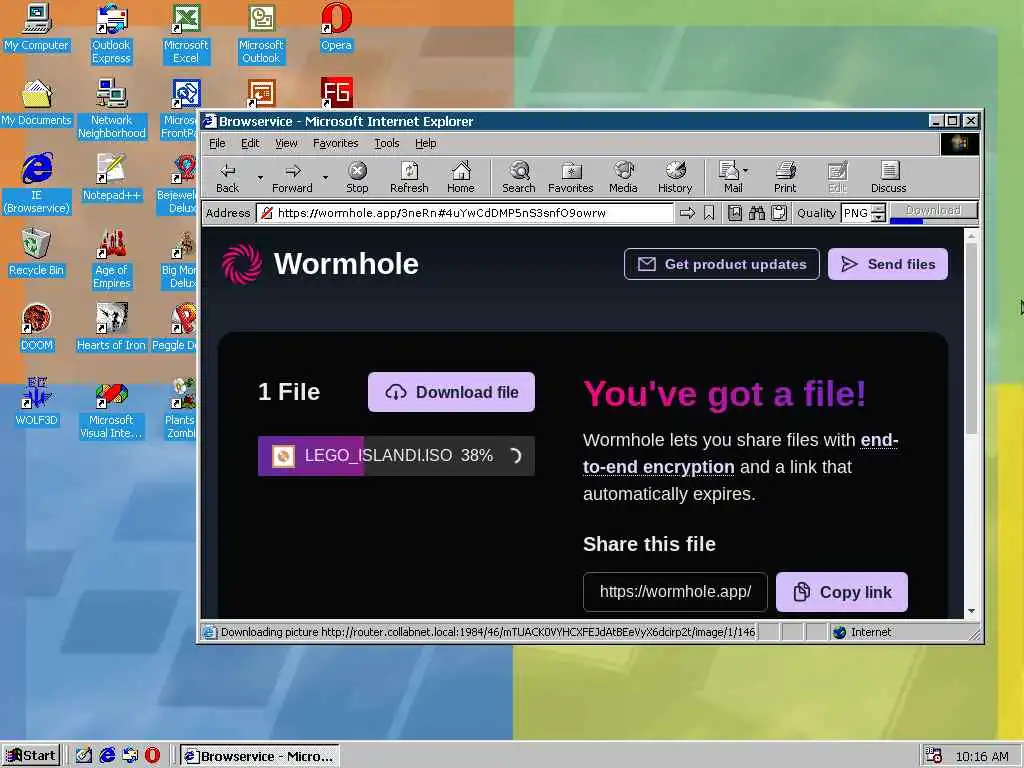This screenshot has width=1024, height=768.
Task: Reload the page with Refresh
Action: click(x=409, y=178)
